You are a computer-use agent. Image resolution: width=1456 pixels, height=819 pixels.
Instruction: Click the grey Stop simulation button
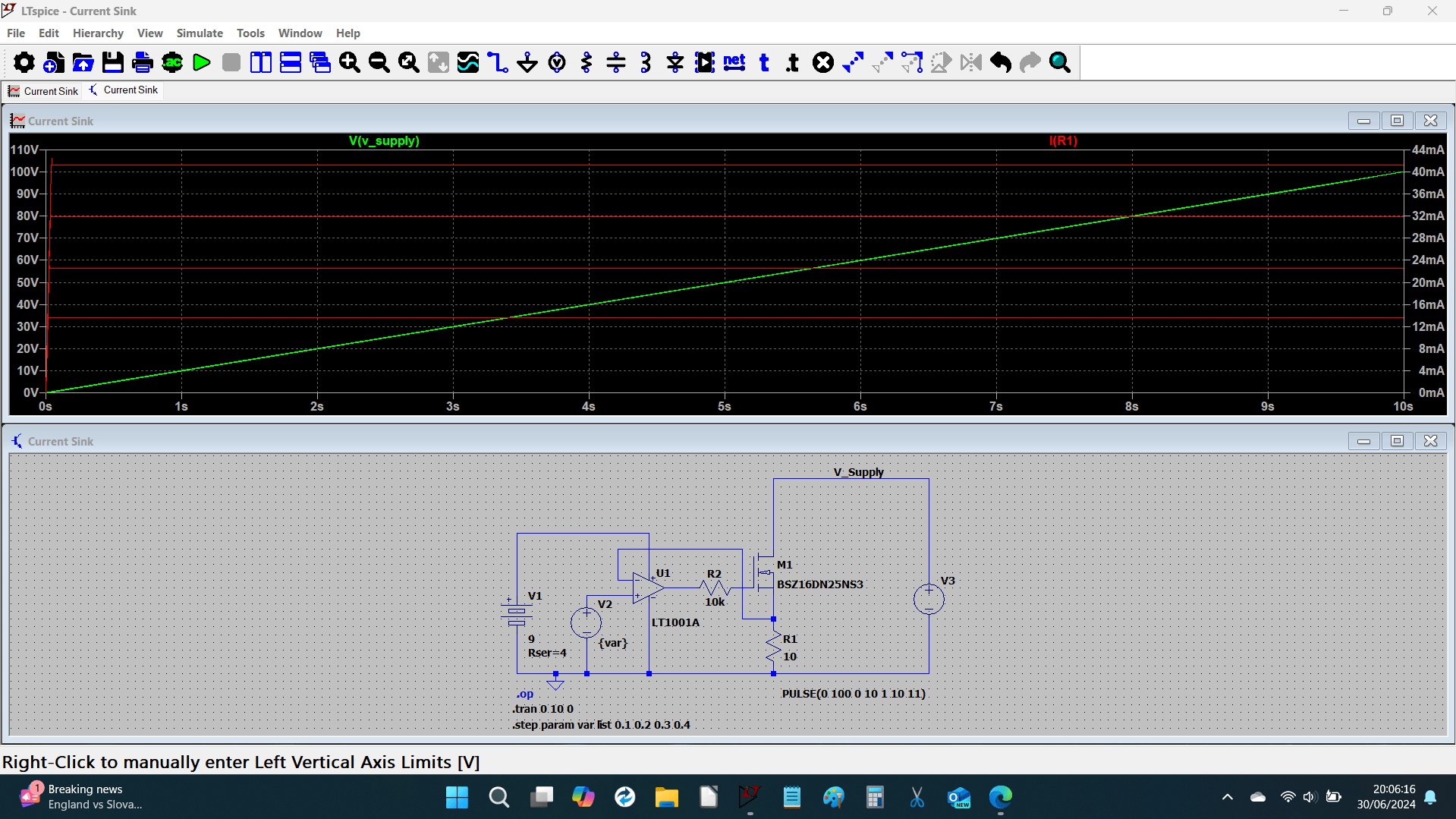pos(231,62)
